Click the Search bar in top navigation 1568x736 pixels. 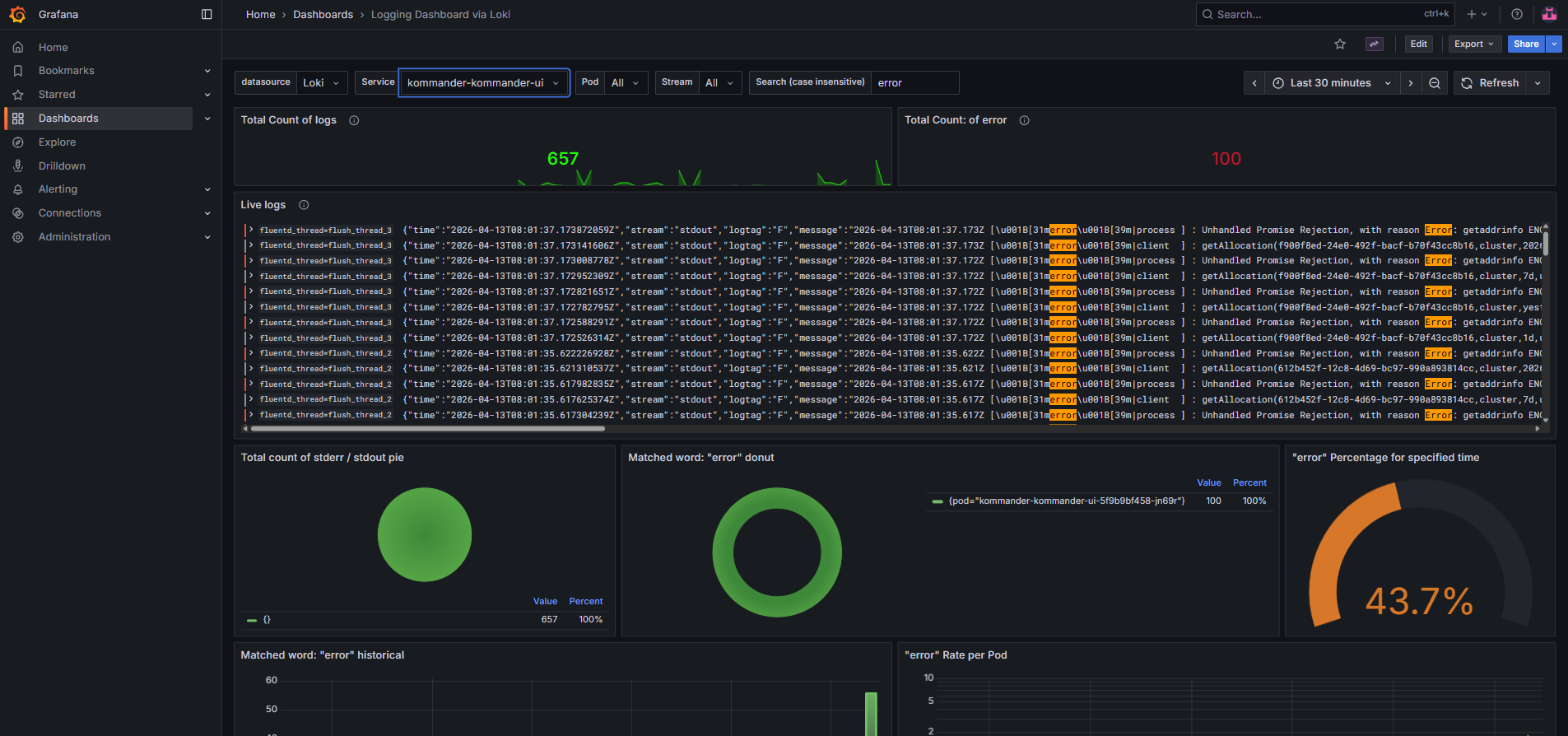(x=1325, y=14)
